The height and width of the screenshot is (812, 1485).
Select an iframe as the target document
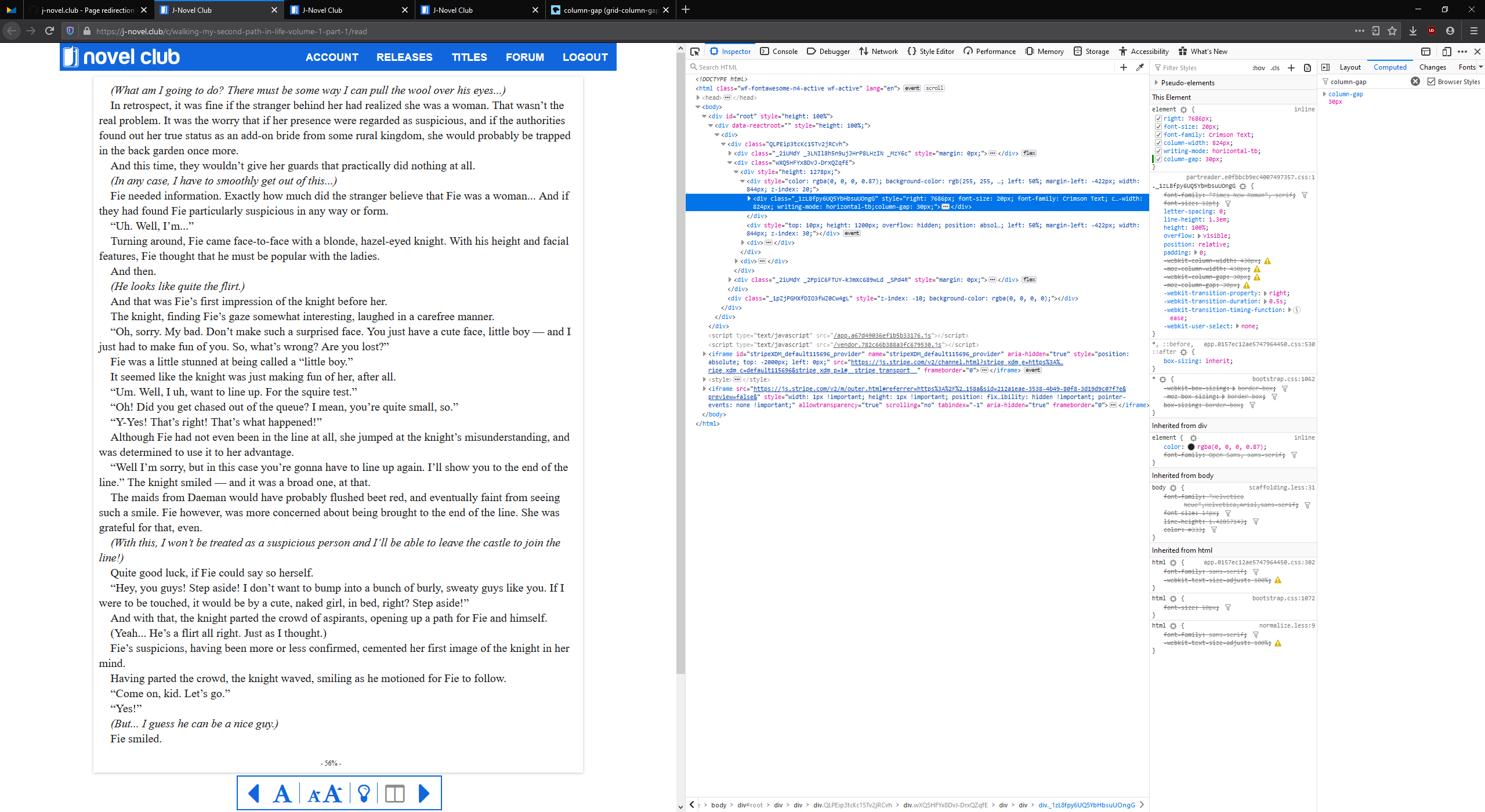[x=1426, y=52]
